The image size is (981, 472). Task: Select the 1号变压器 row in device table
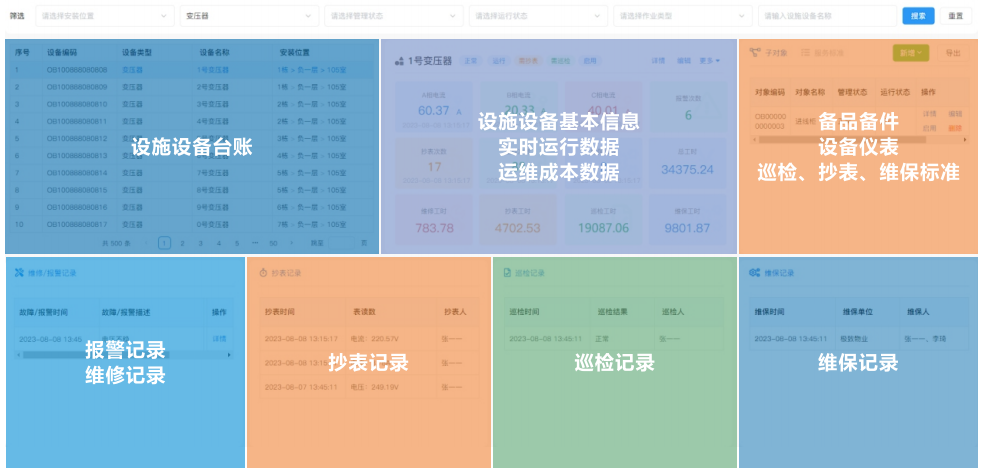192,69
